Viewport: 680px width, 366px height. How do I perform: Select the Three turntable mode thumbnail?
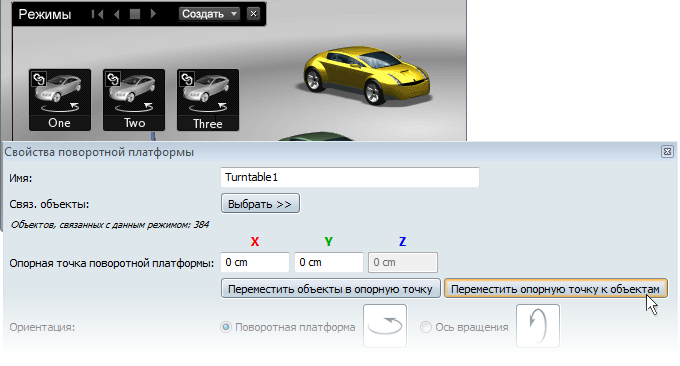coord(208,100)
